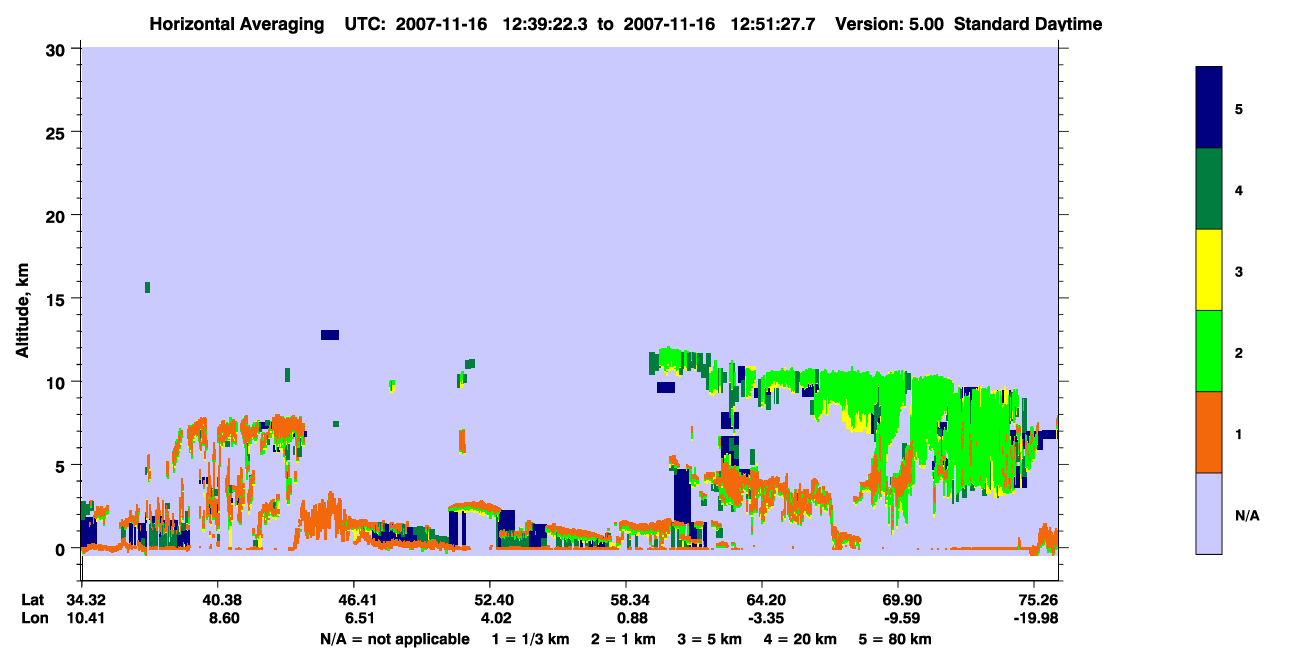
Task: Click the bright green level 2 colorbar segment
Action: point(1209,351)
